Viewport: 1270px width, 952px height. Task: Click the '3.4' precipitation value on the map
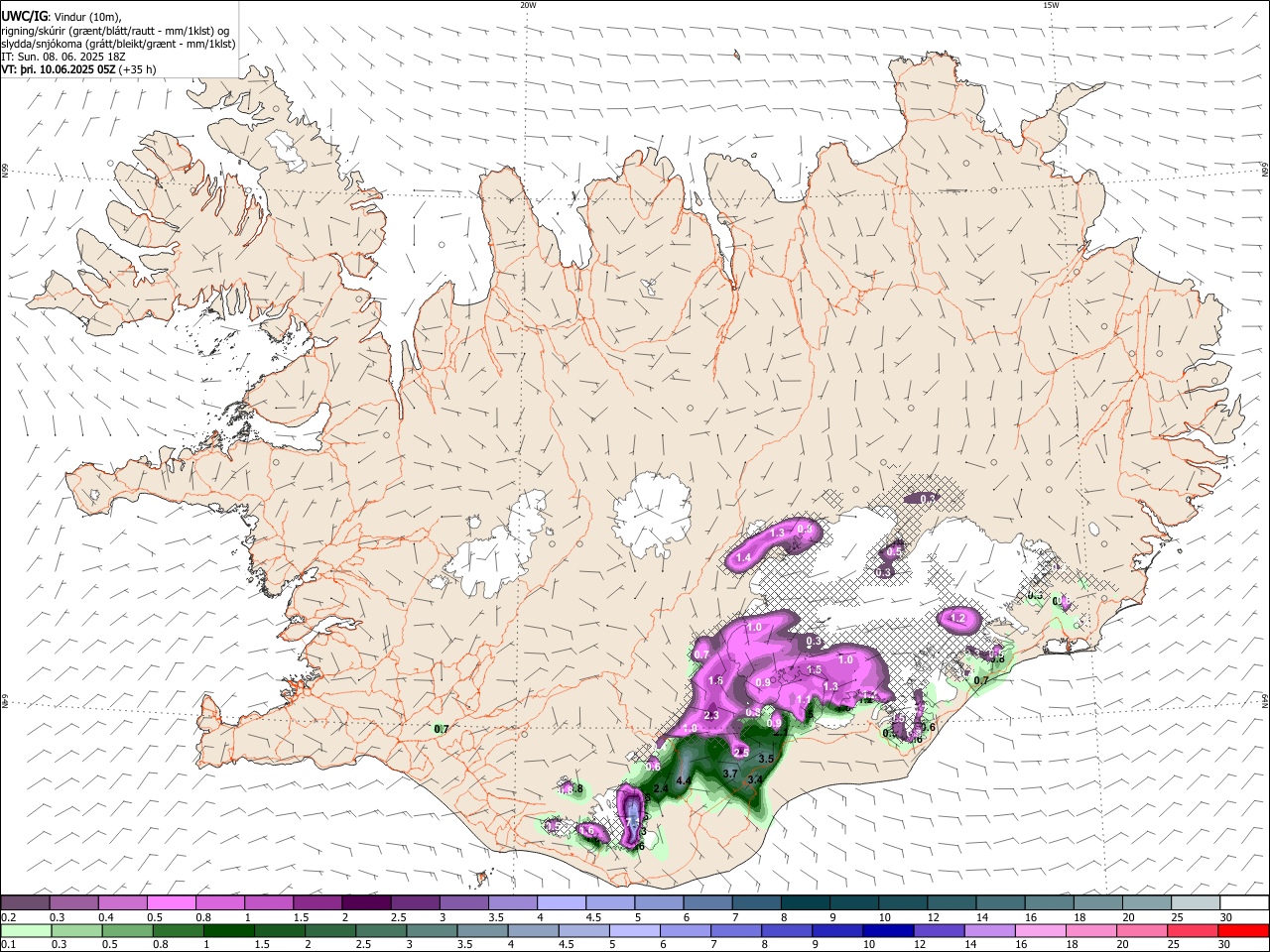pos(754,779)
